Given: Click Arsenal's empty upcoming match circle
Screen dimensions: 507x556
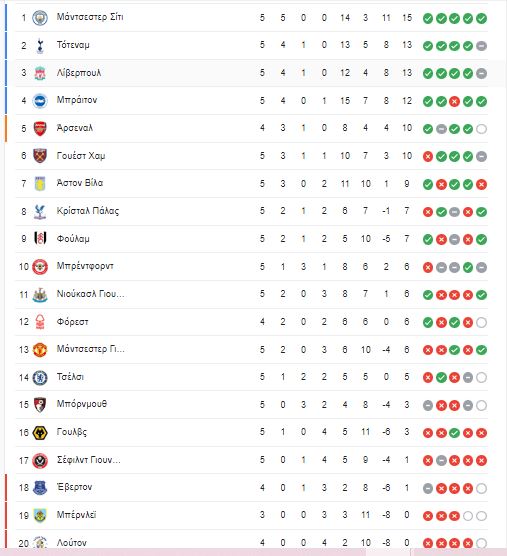Looking at the screenshot, I should 481,129.
